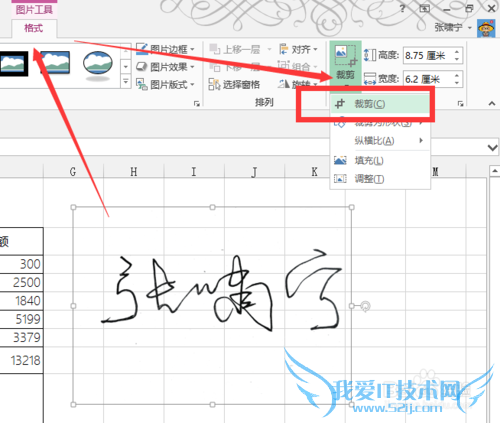This screenshot has width=500, height=423.
Task: Click the 对齐 align icon
Action: 284,49
